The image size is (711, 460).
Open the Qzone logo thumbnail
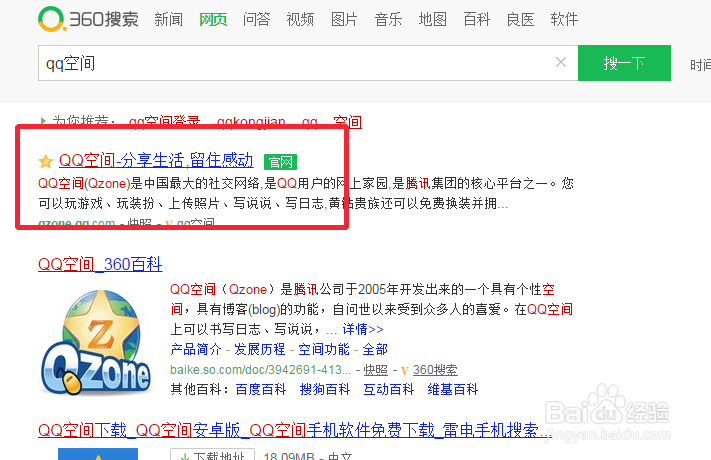(95, 342)
